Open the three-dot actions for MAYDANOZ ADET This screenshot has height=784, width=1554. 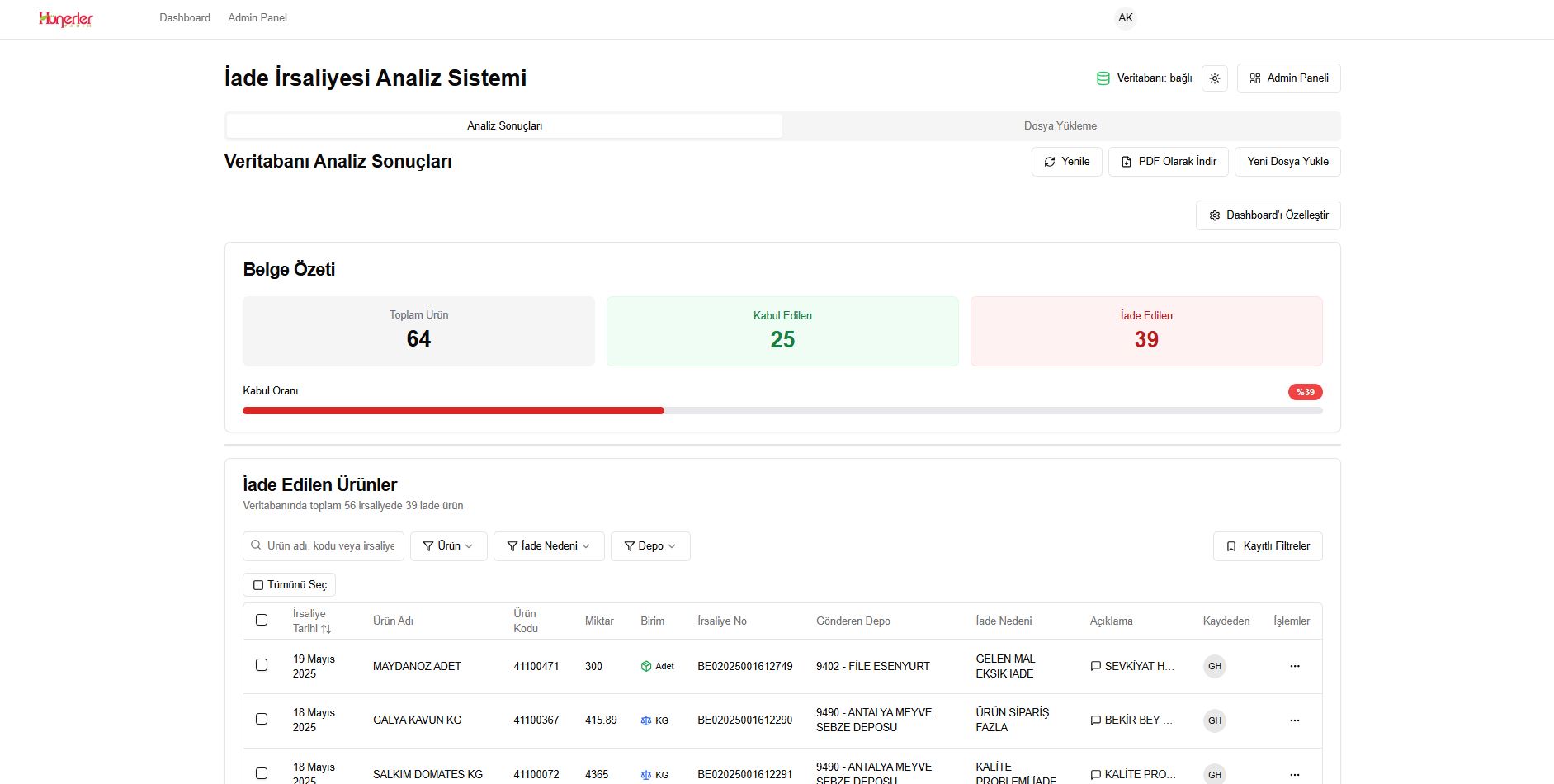point(1294,666)
